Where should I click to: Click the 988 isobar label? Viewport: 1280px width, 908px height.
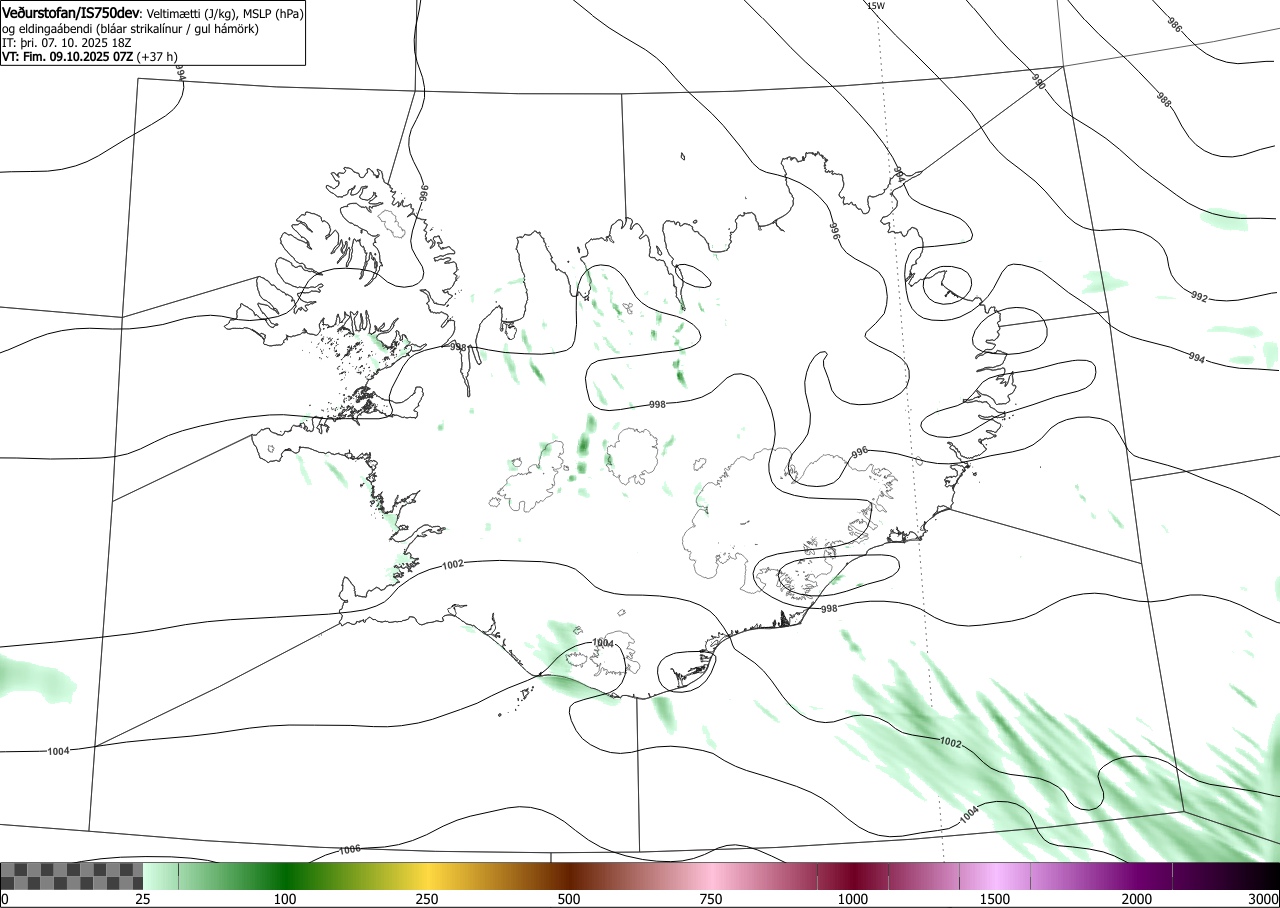point(1163,99)
